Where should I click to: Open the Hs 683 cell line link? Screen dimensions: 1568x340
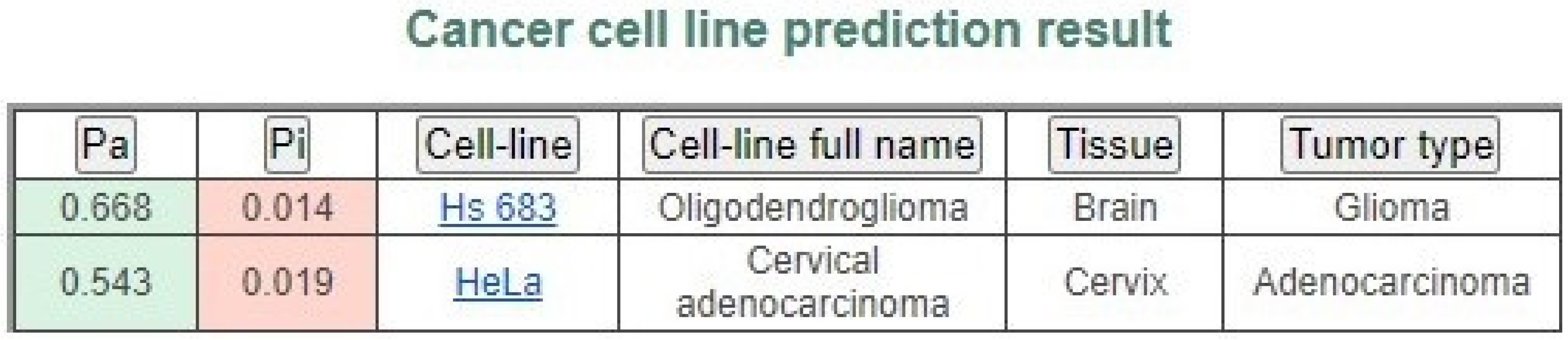[498, 207]
